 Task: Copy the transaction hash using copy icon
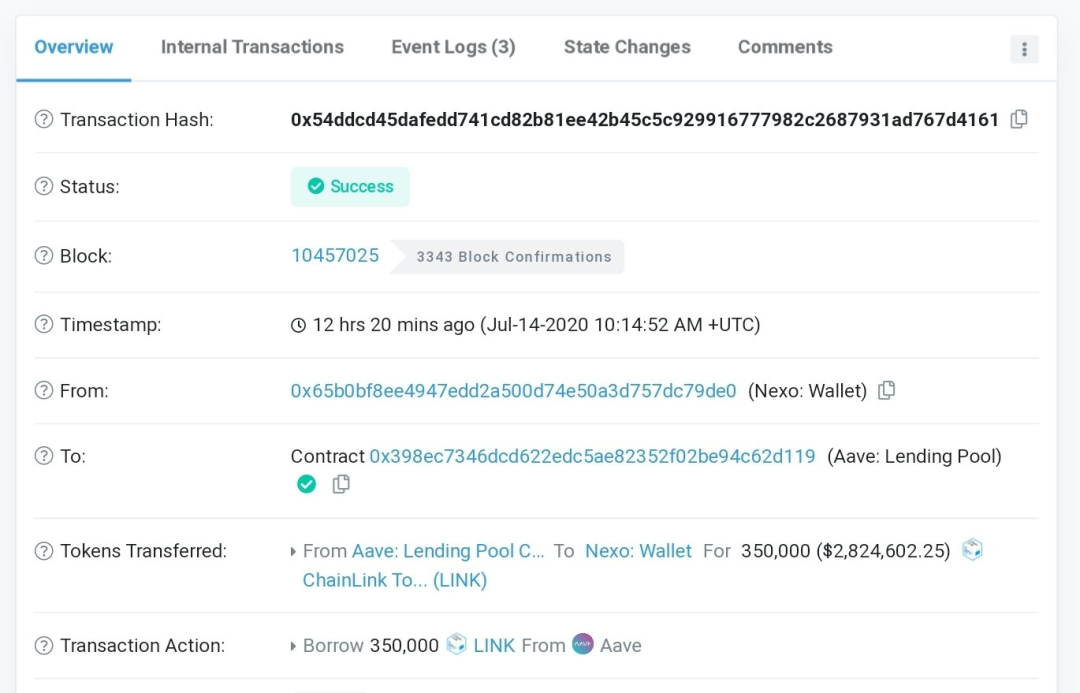pos(1019,119)
